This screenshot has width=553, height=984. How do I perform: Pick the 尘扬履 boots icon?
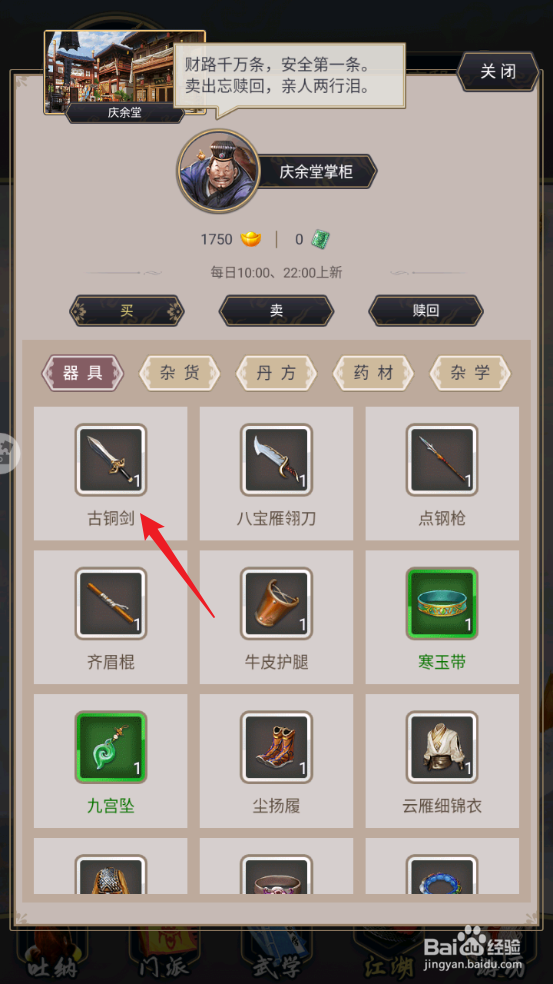pyautogui.click(x=276, y=747)
